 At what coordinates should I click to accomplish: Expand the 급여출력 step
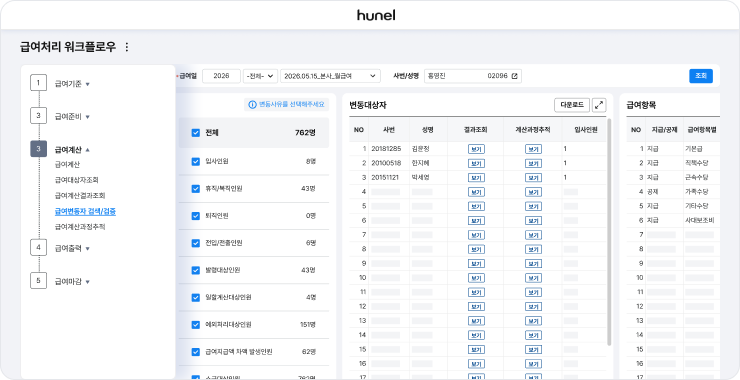click(x=88, y=248)
